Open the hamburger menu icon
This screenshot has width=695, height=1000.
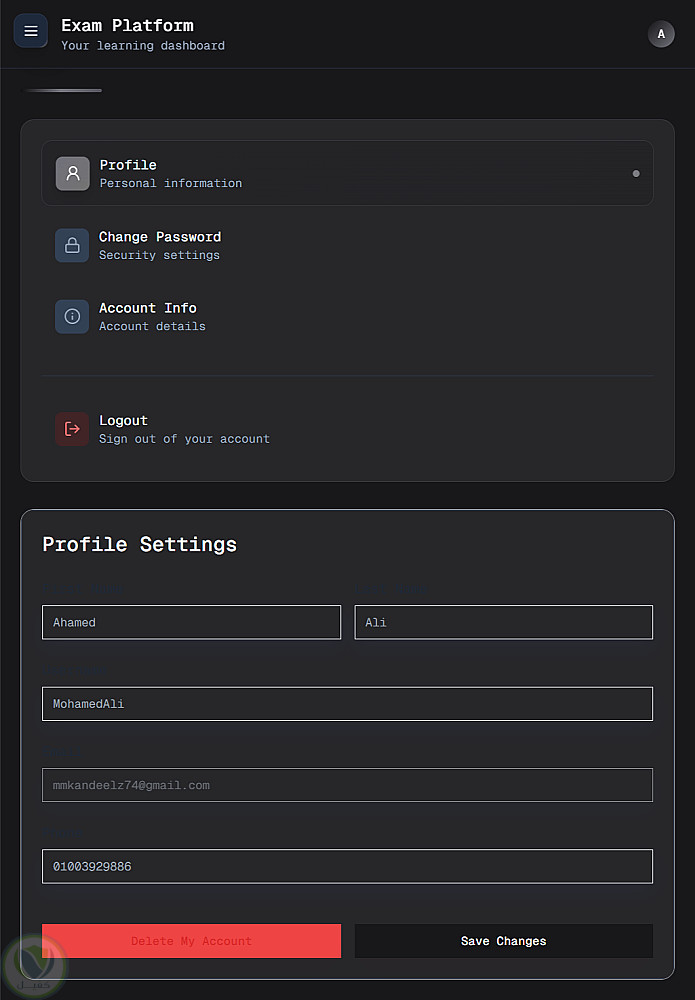(31, 31)
